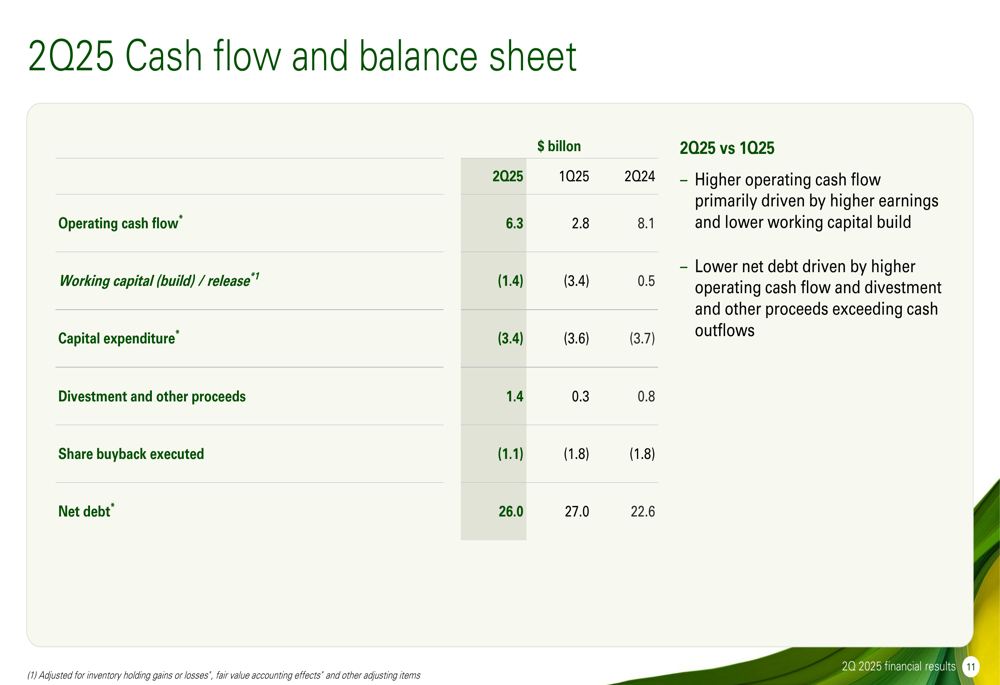The image size is (1000, 685).
Task: Click Capital expenditure 2Q25 value (3.4)
Action: pos(510,338)
